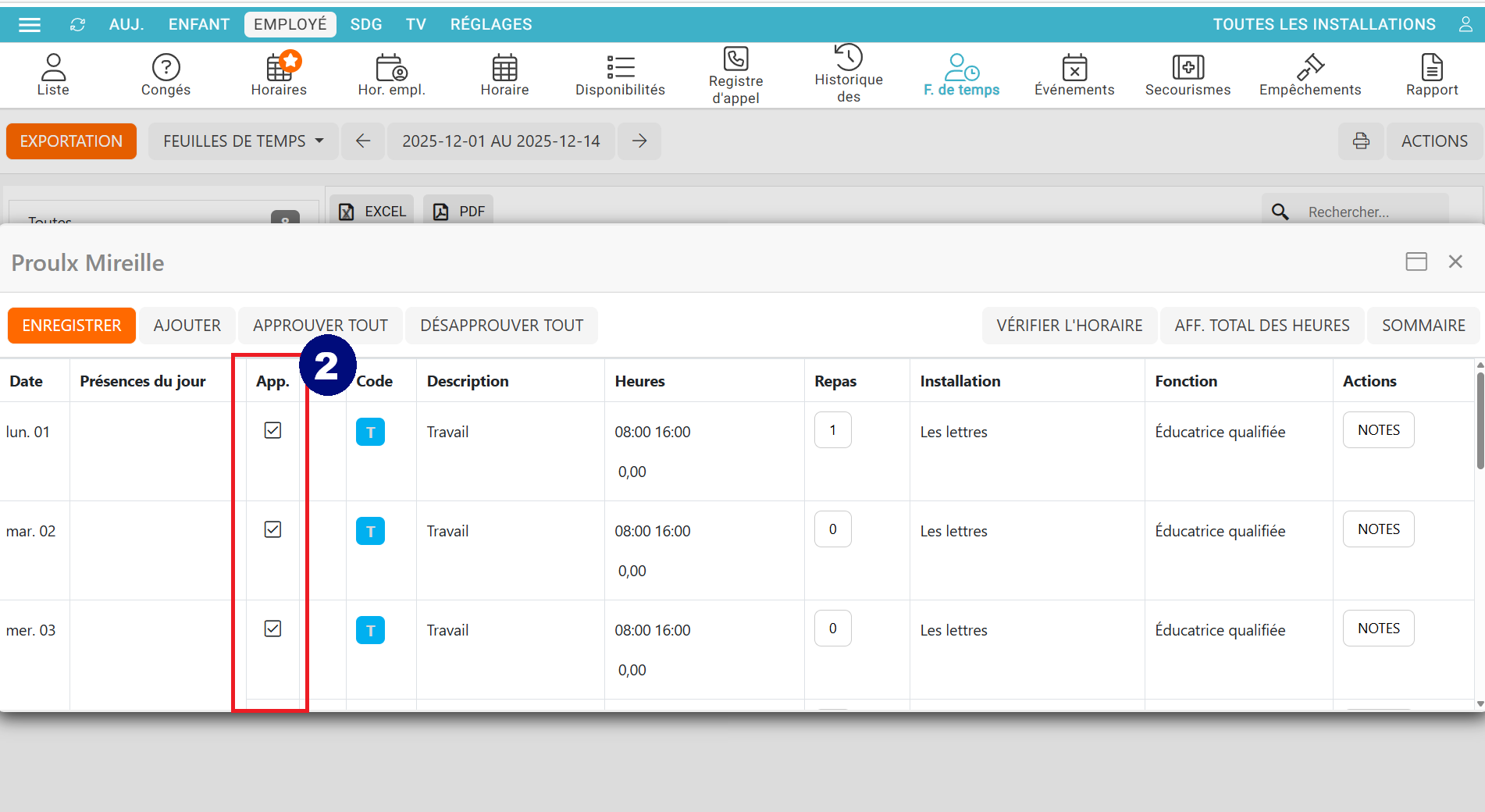
Task: Open the Secourismes first aid icon
Action: pyautogui.click(x=1188, y=68)
